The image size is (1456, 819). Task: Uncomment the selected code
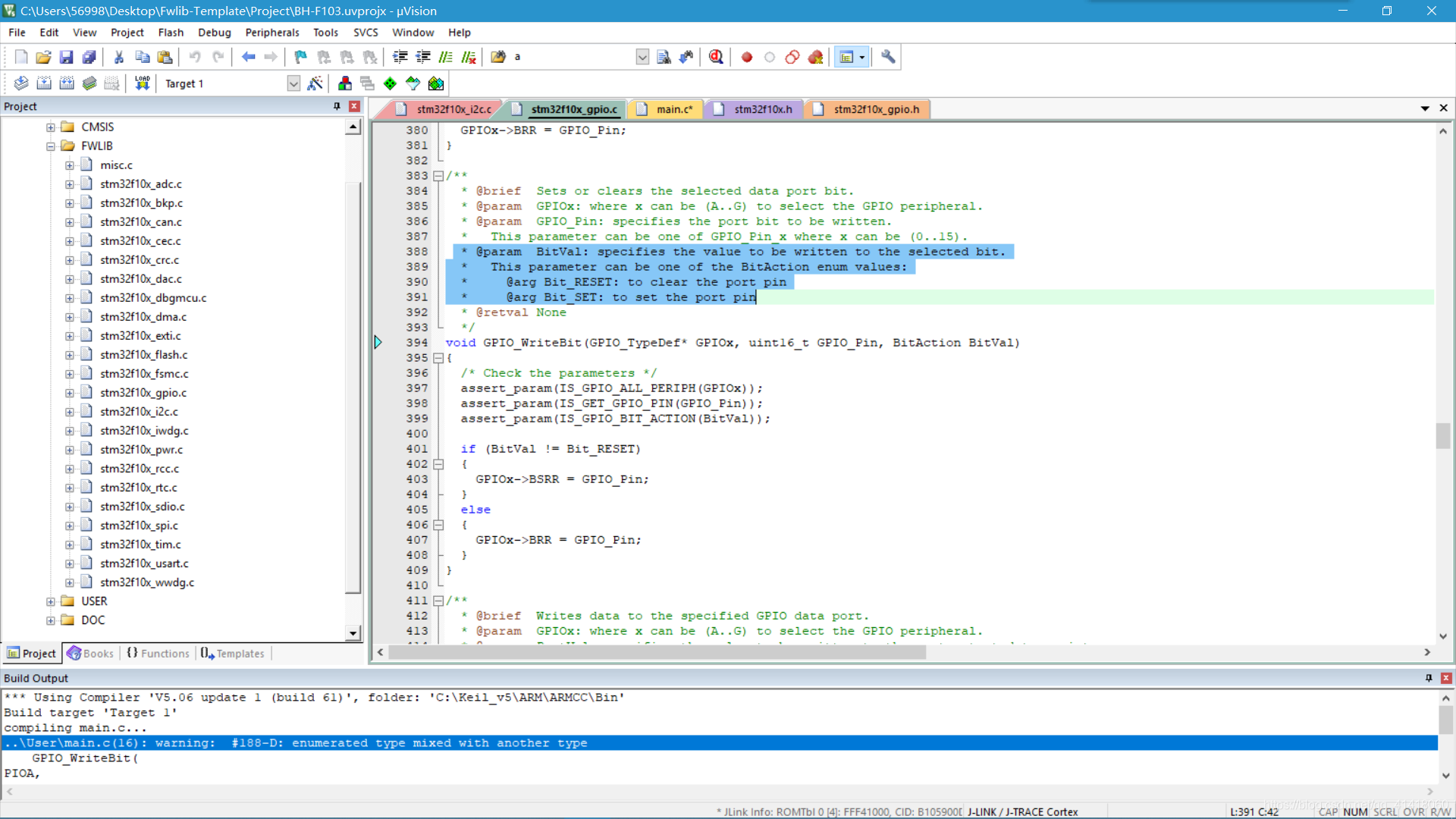click(x=469, y=57)
